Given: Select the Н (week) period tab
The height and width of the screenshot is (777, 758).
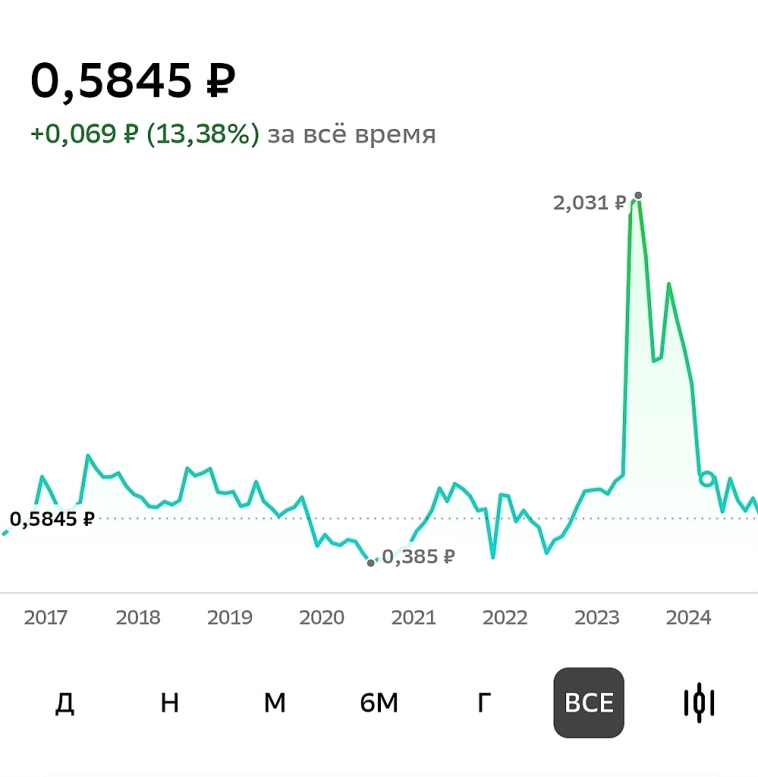Looking at the screenshot, I should pos(170,703).
